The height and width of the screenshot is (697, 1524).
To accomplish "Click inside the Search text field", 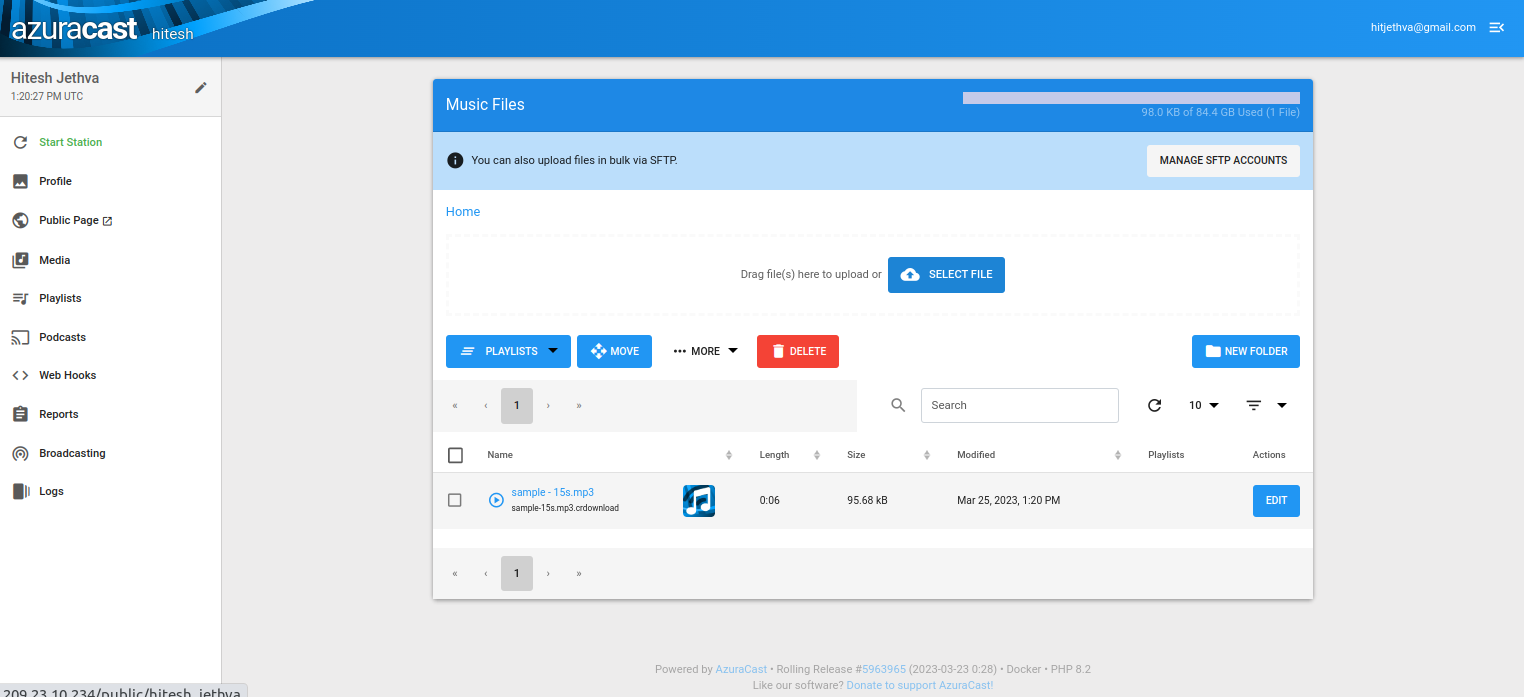I will tap(1019, 405).
